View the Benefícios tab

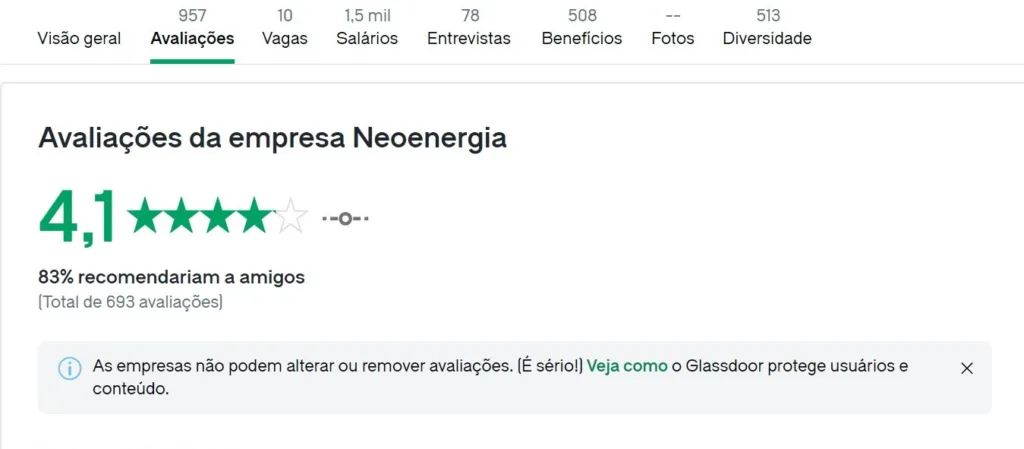582,29
